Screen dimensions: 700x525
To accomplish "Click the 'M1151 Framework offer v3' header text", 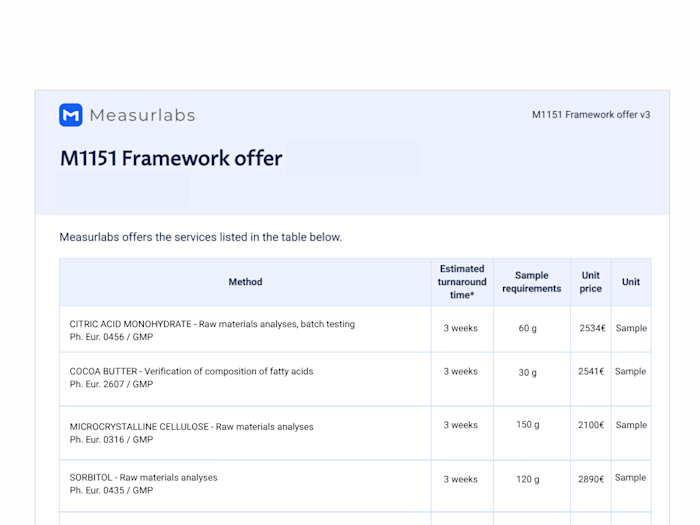I will click(591, 115).
